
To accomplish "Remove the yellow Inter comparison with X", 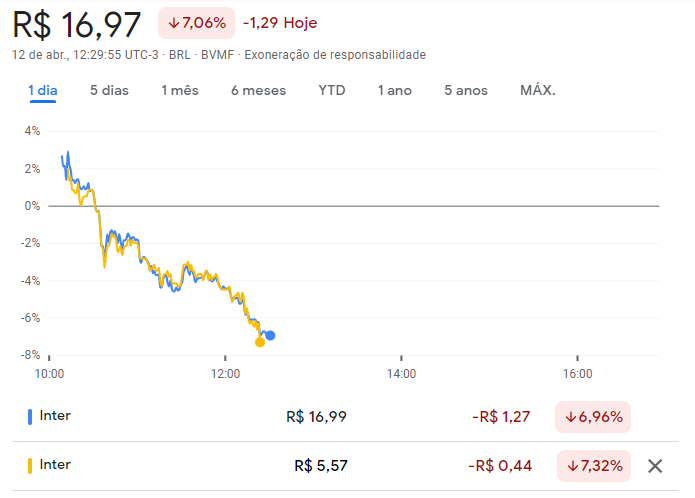I will pyautogui.click(x=655, y=465).
